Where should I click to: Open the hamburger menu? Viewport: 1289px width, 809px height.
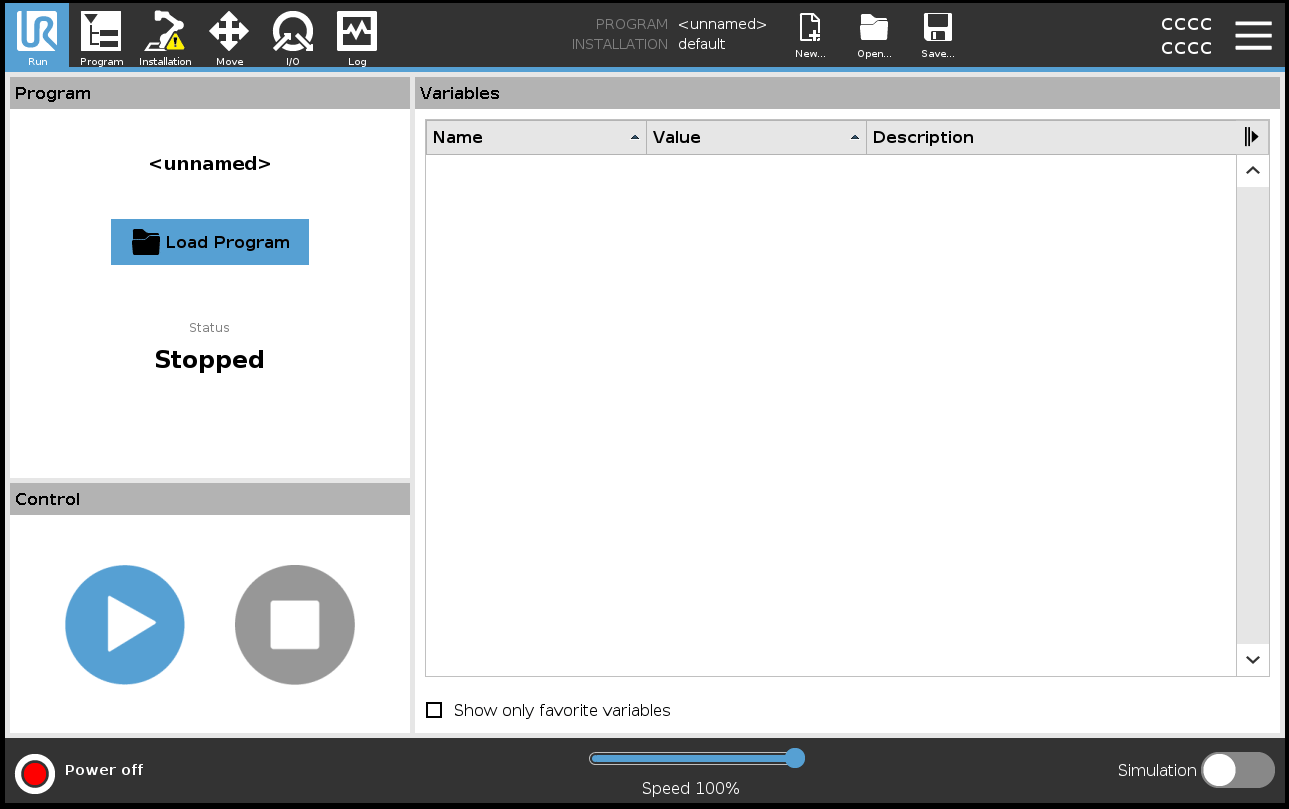tap(1253, 36)
